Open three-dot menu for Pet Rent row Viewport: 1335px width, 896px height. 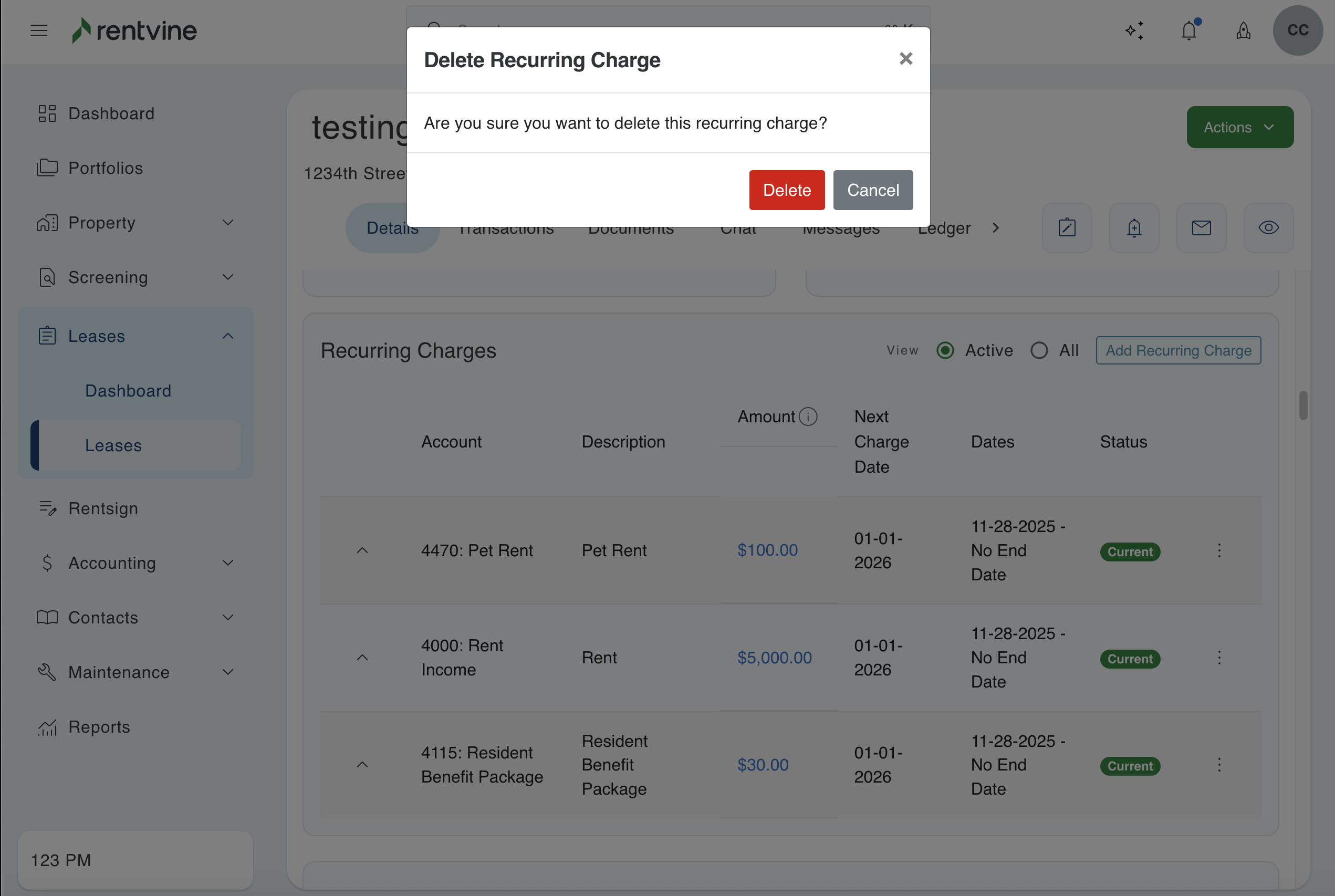[1219, 550]
